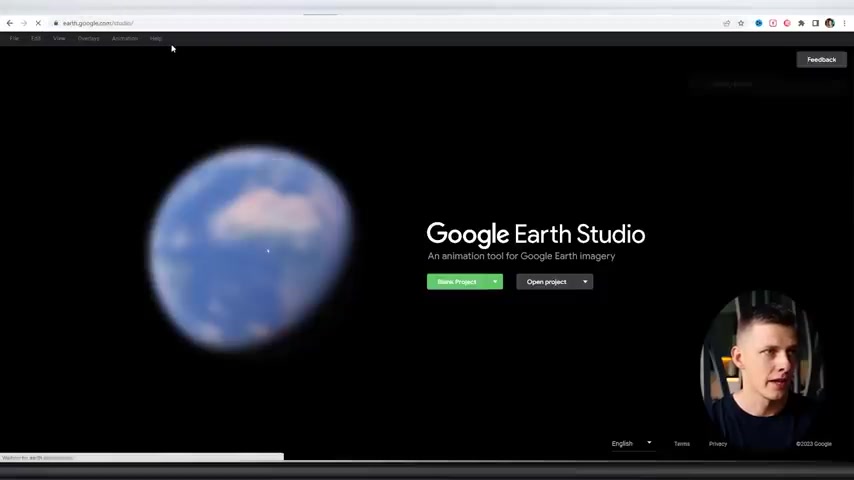The width and height of the screenshot is (854, 480).
Task: Click the Open project button
Action: [x=546, y=282]
